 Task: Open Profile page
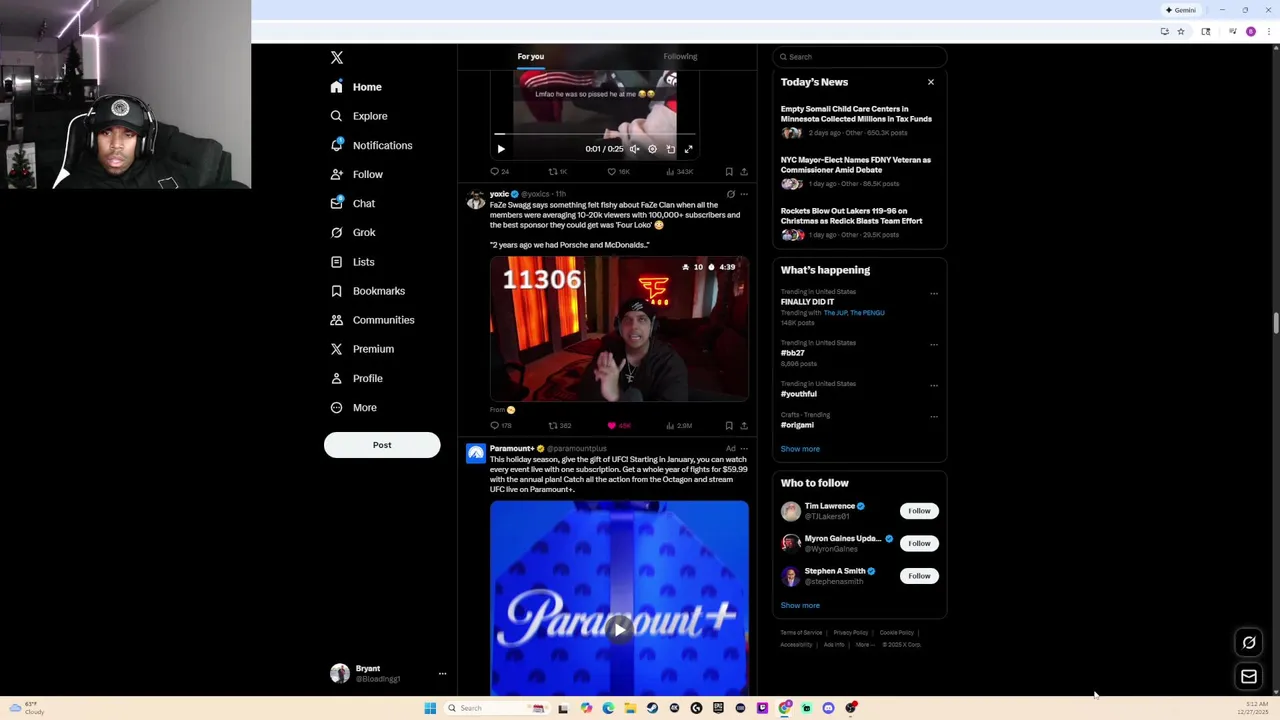pos(357,378)
